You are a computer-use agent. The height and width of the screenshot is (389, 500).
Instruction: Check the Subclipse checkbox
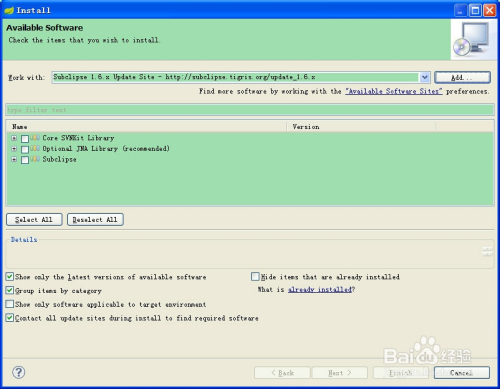25,160
